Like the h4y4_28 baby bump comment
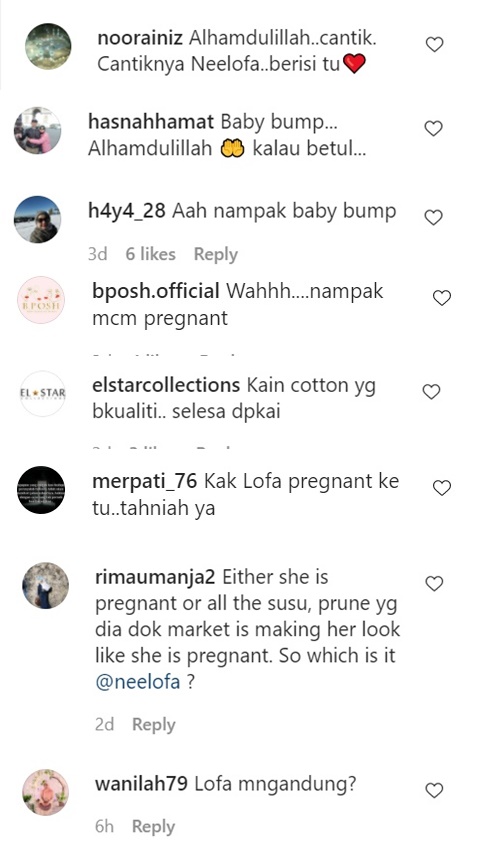 click(433, 217)
